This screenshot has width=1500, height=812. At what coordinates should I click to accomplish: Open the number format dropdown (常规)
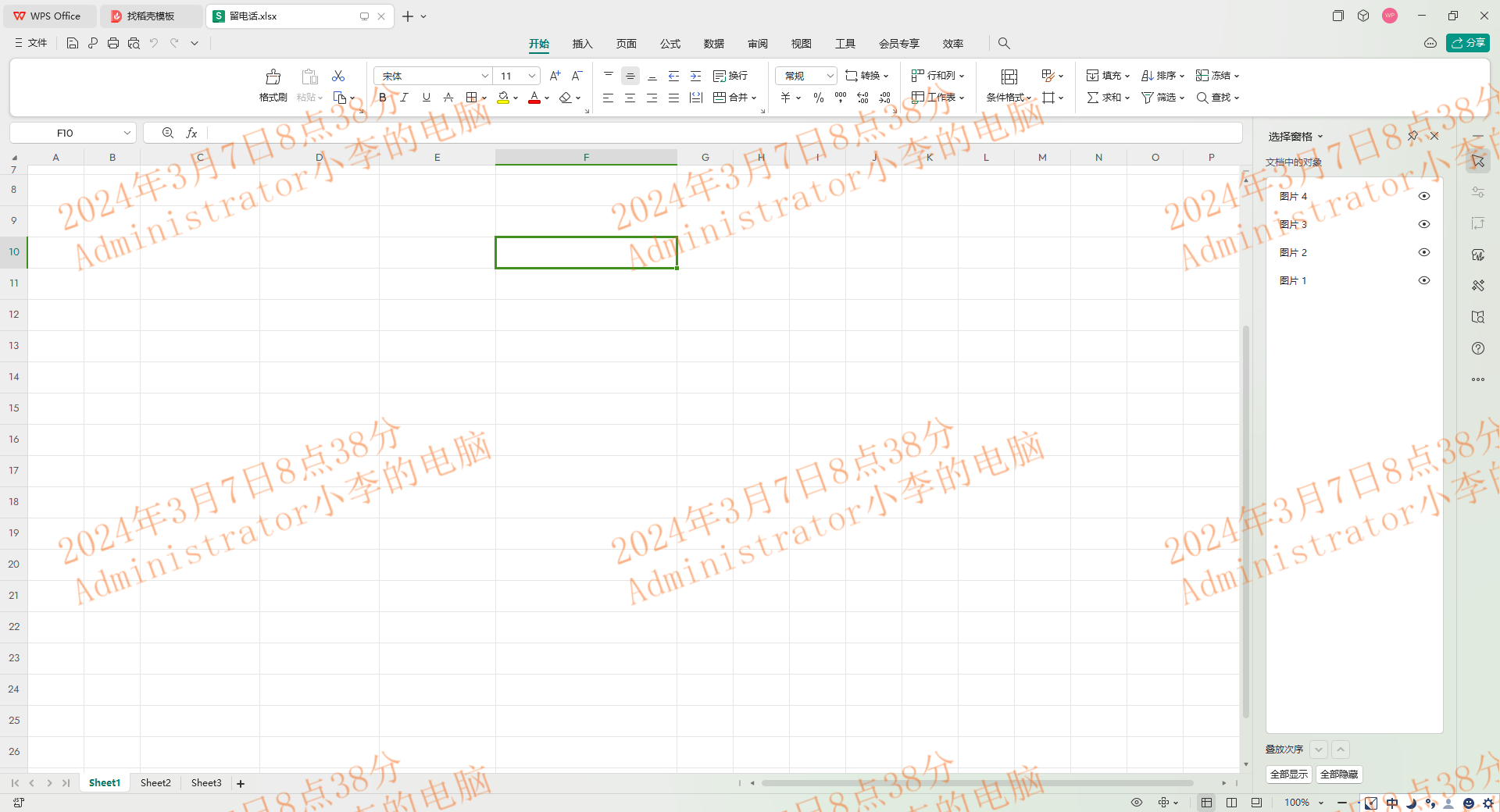click(830, 76)
